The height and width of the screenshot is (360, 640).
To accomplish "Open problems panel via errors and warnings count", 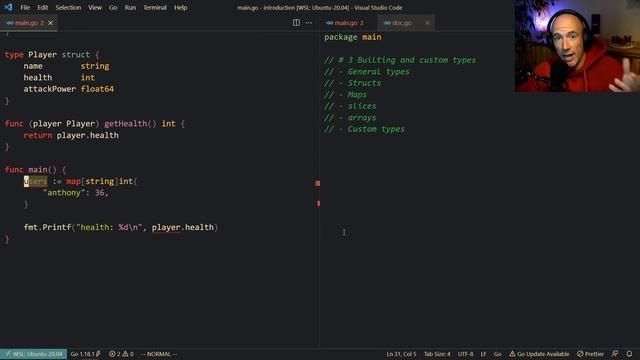I will (x=121, y=354).
